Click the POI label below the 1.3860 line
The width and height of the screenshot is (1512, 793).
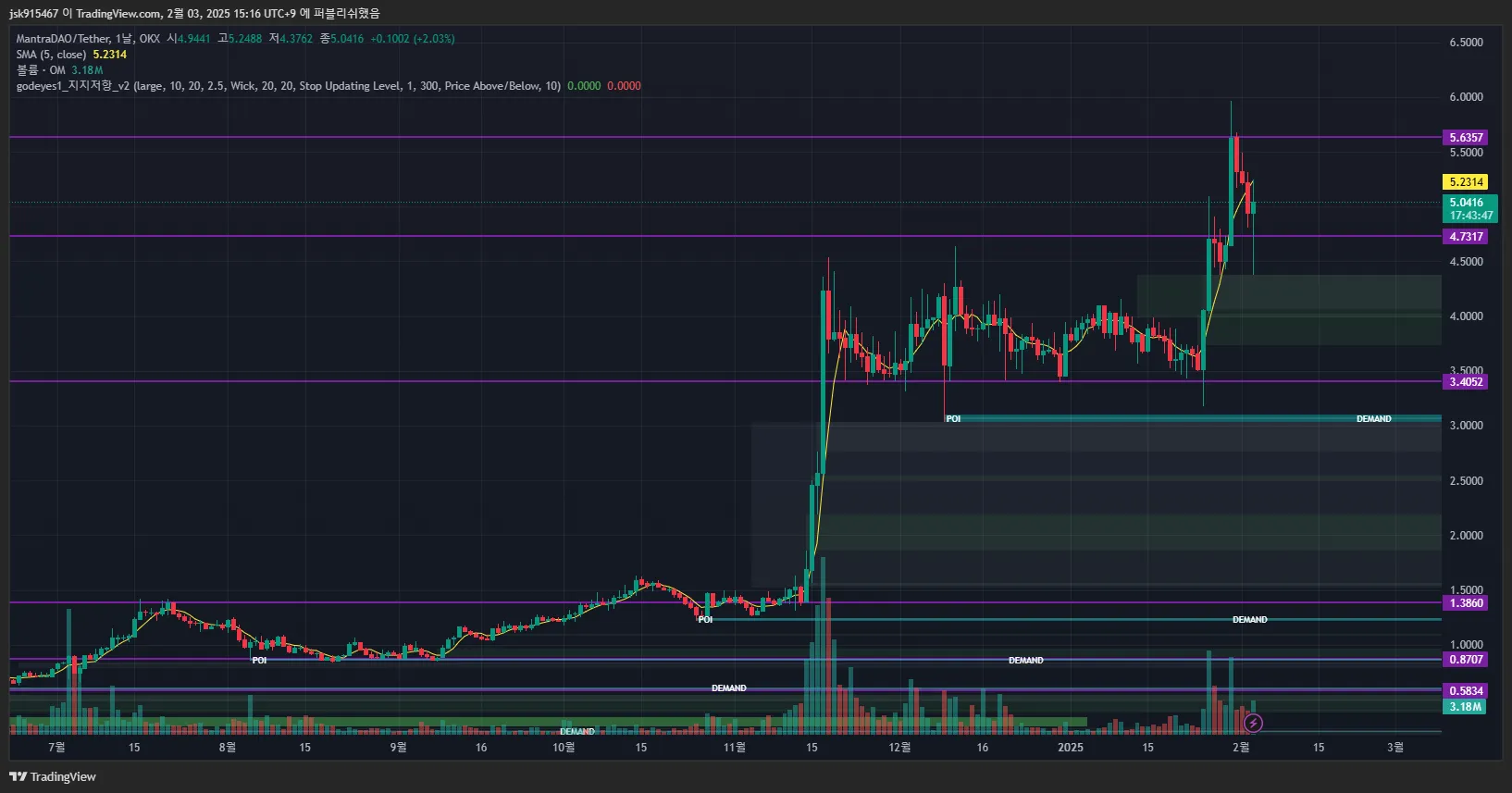click(705, 620)
